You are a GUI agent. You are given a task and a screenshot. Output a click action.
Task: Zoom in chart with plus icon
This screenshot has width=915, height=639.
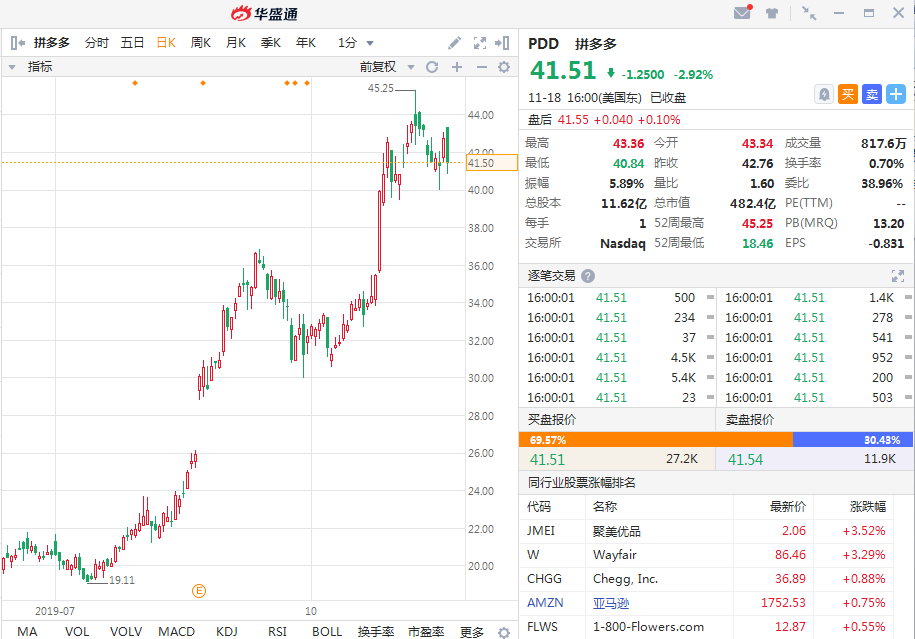point(457,67)
